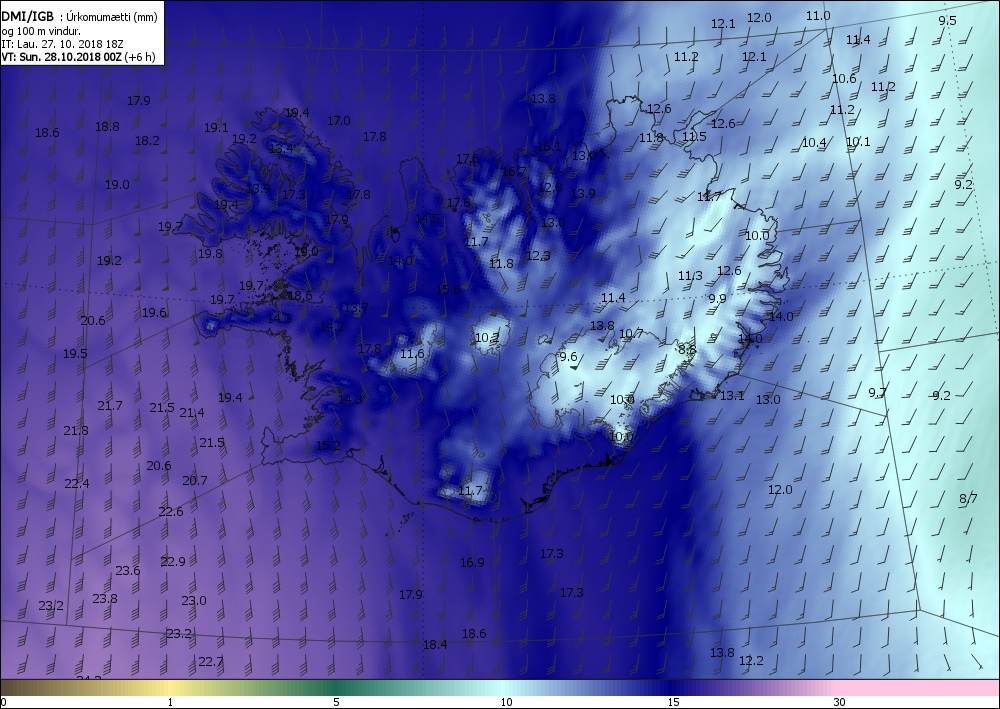Click the map value 16.1
The image size is (1000, 709).
550,147
